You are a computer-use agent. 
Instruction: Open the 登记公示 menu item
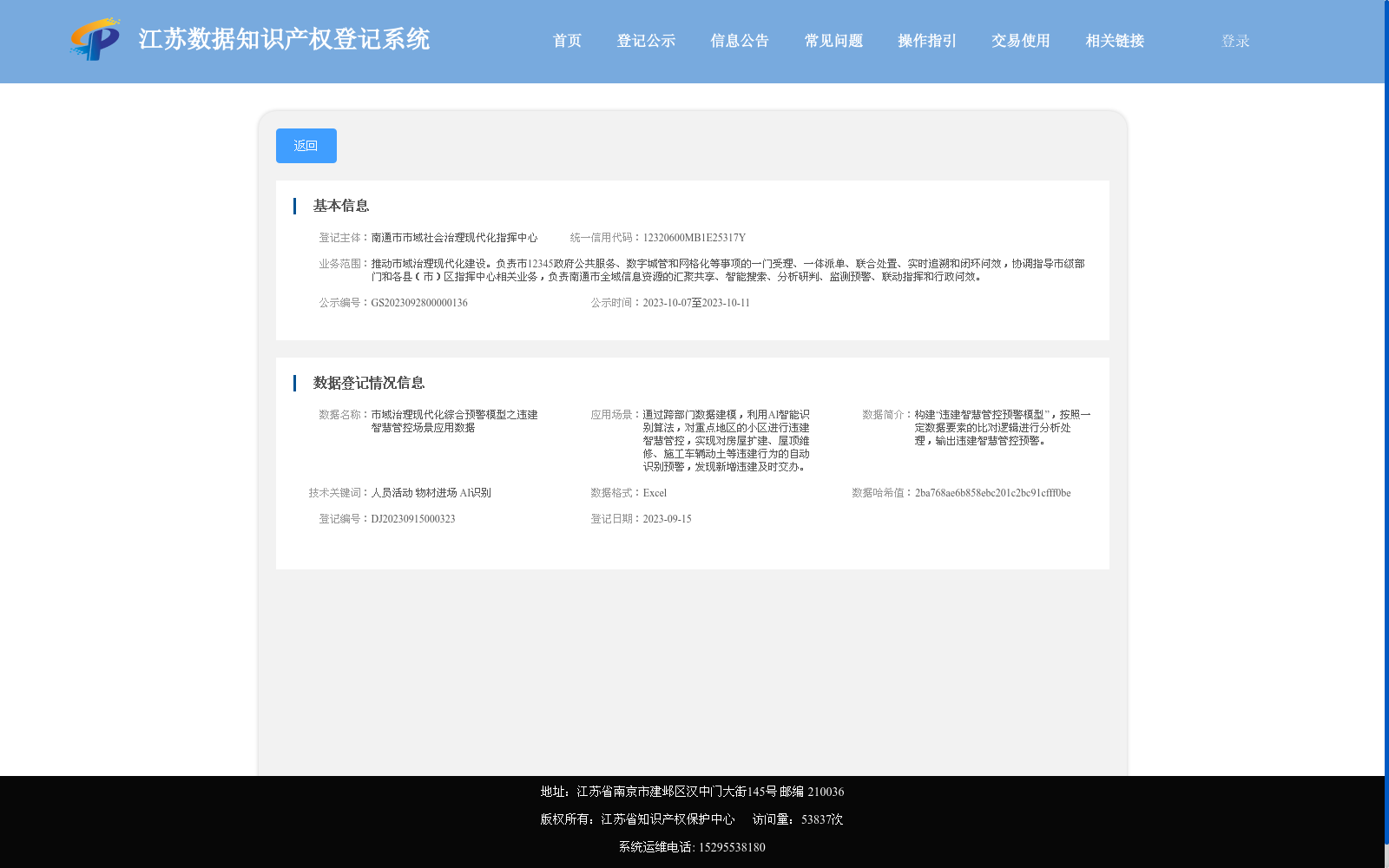click(646, 41)
